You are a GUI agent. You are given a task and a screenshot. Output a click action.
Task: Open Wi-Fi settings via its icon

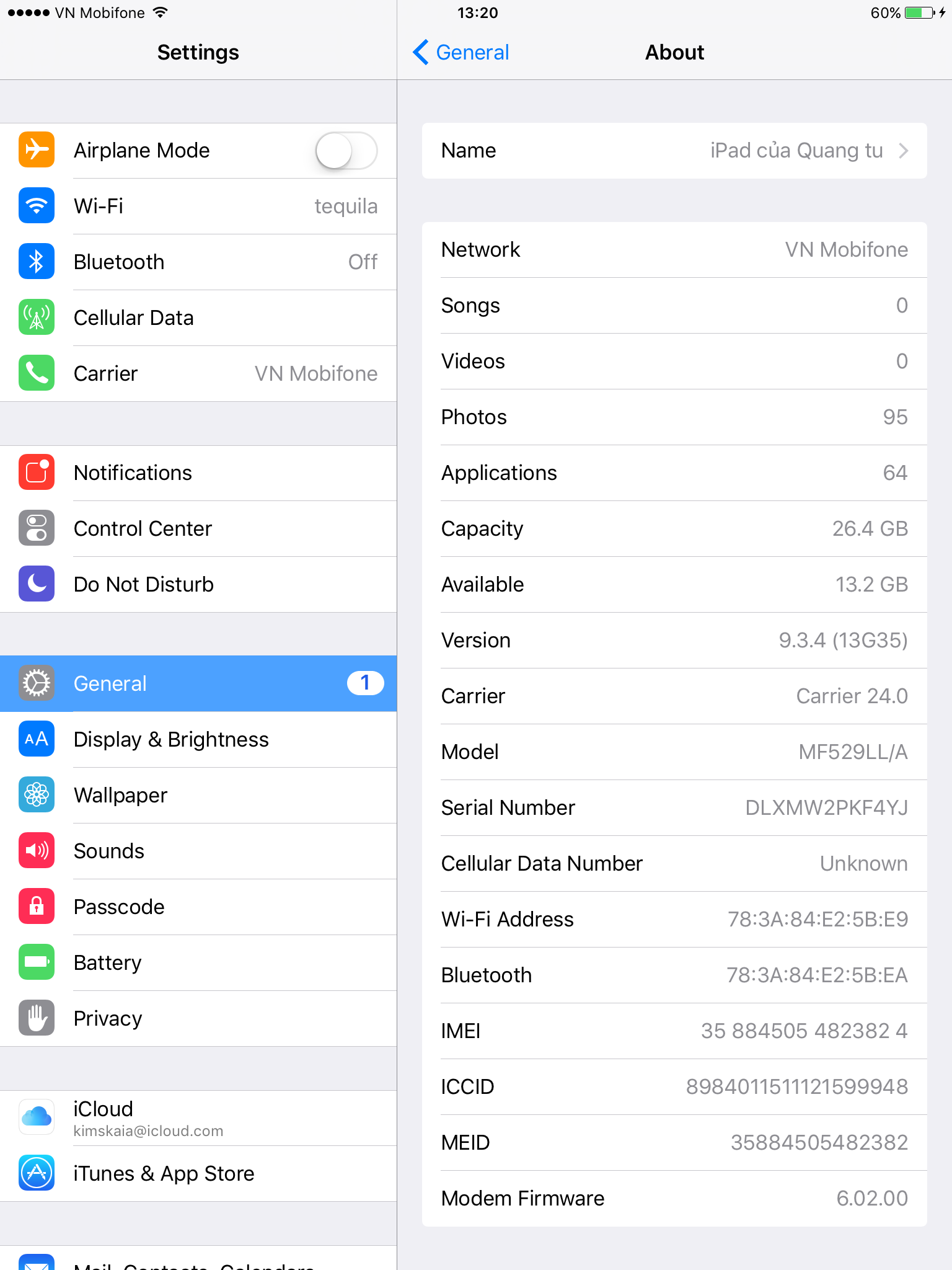click(x=37, y=206)
